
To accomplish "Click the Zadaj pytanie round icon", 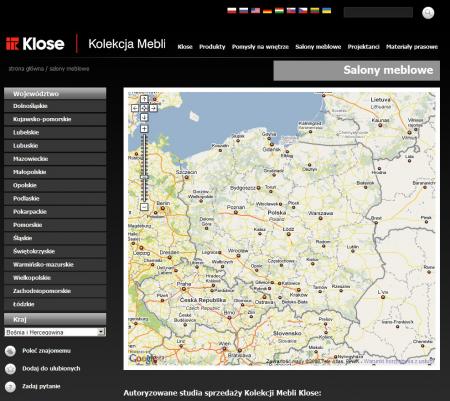I will point(10,387).
